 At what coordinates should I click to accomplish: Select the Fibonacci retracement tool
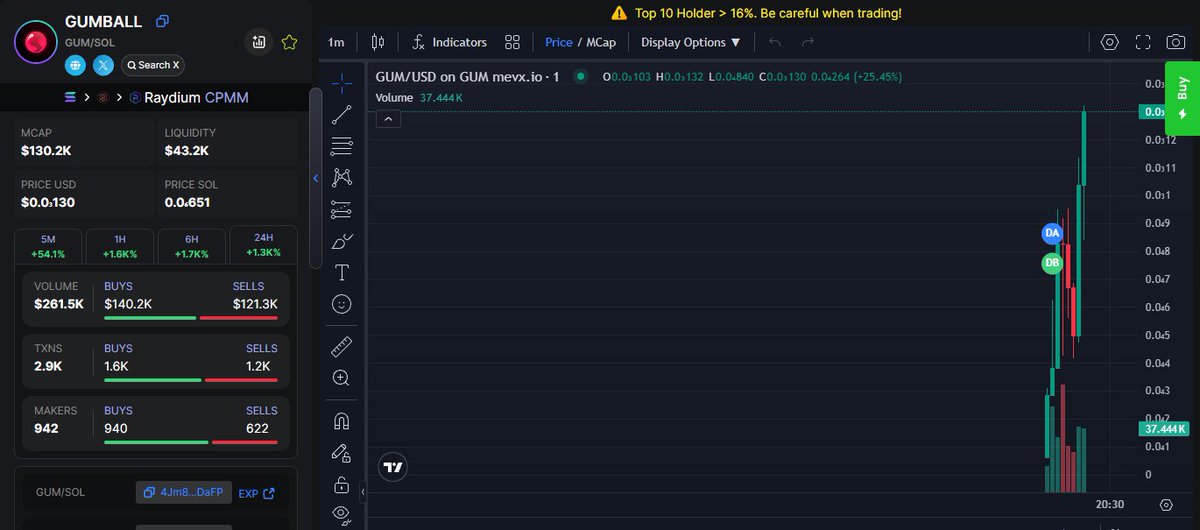pyautogui.click(x=342, y=145)
